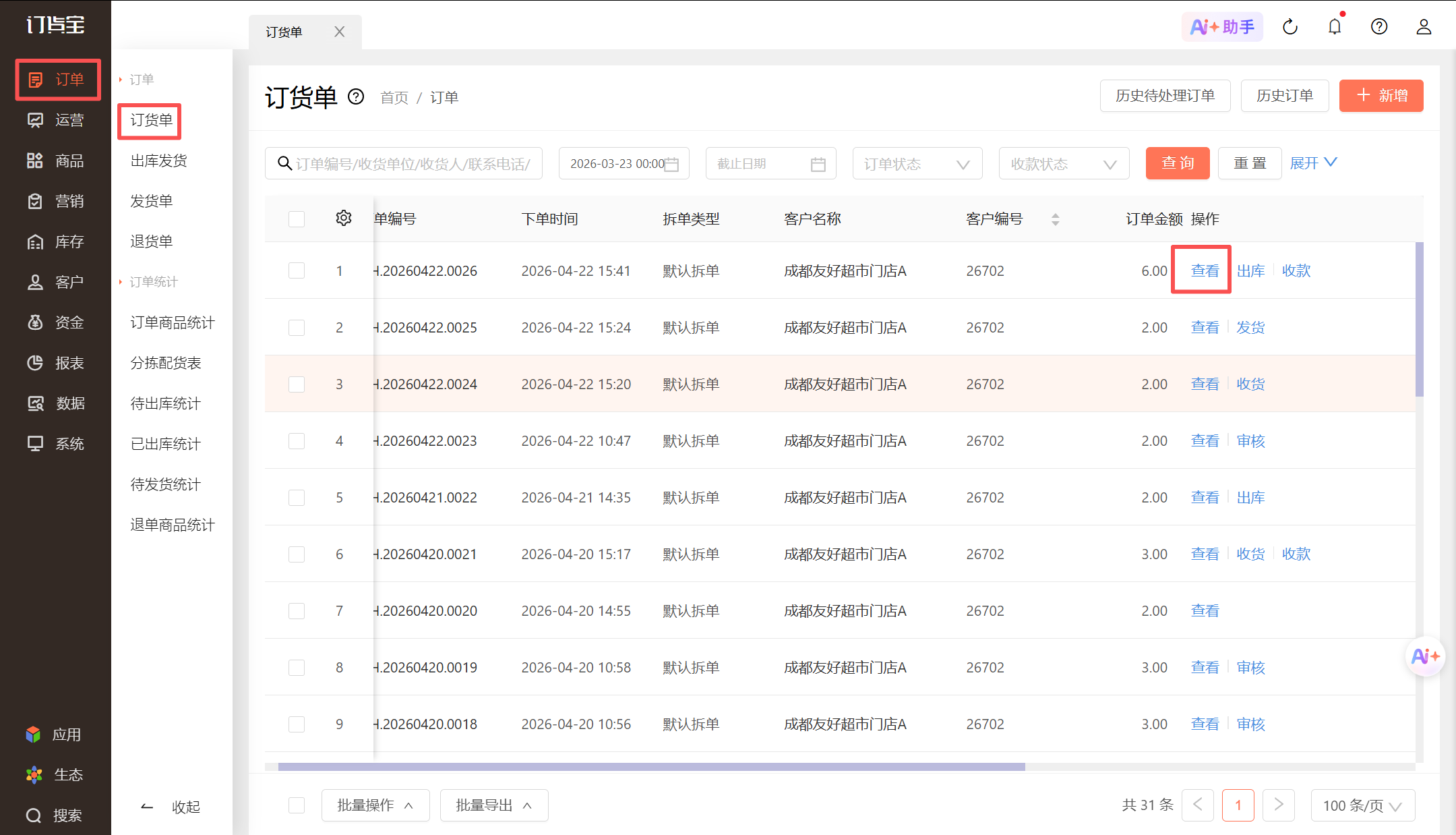Toggle the footer select-all checkbox
Viewport: 1456px width, 835px height.
click(x=297, y=805)
